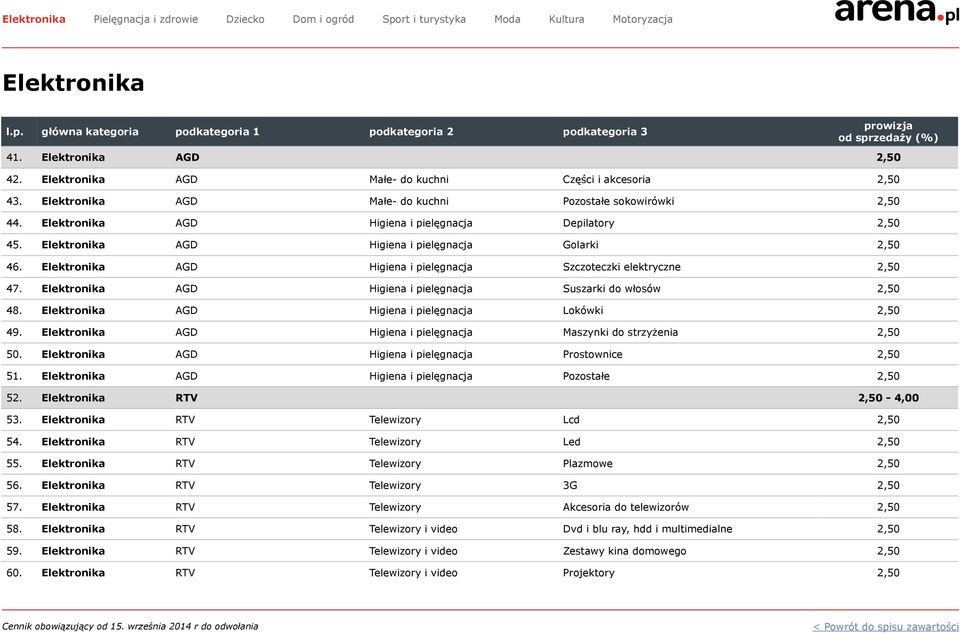The height and width of the screenshot is (633, 960).
Task: Select the bold AGD group row 41
Action: 479,157
